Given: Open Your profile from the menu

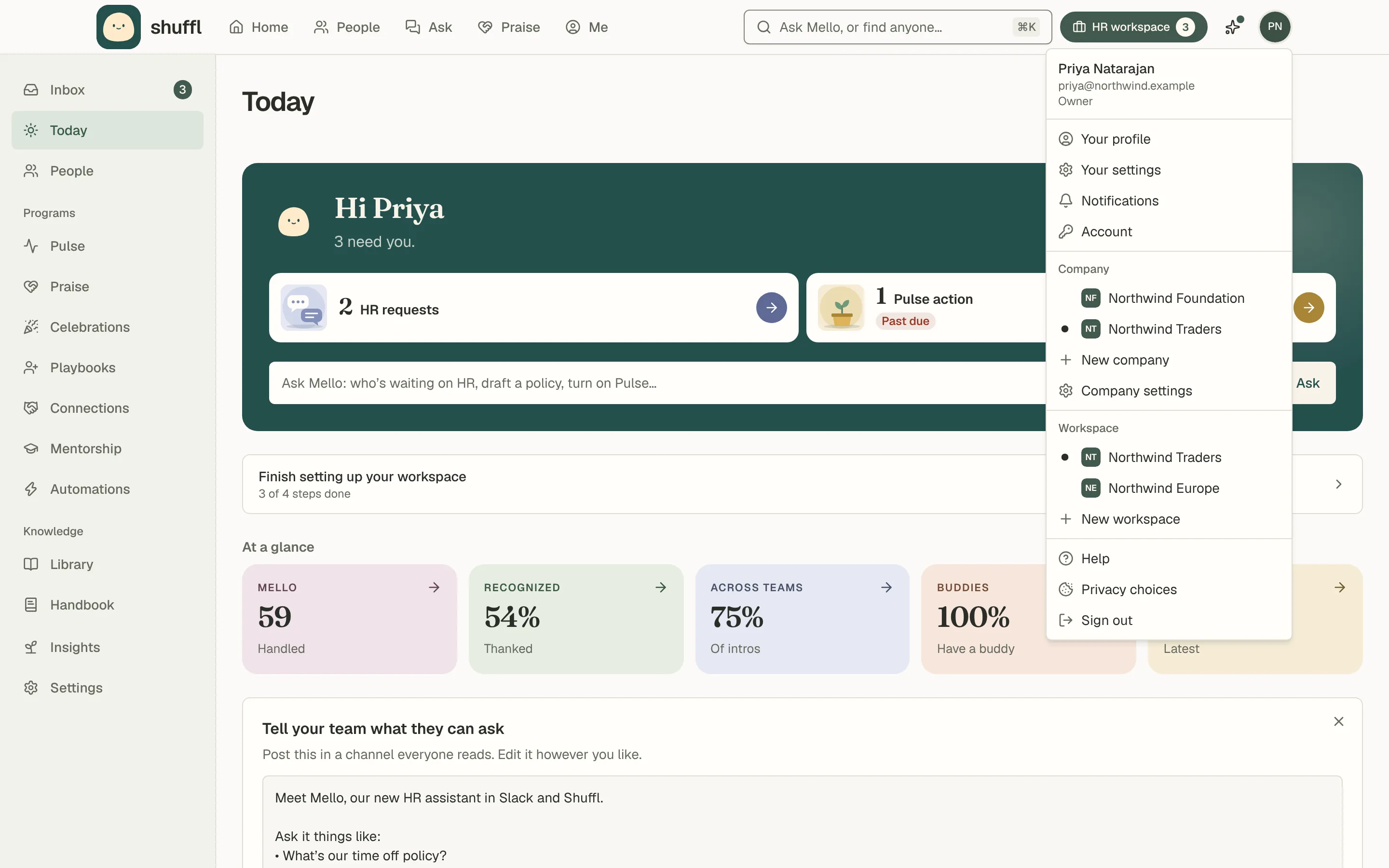Looking at the screenshot, I should pos(1169,139).
